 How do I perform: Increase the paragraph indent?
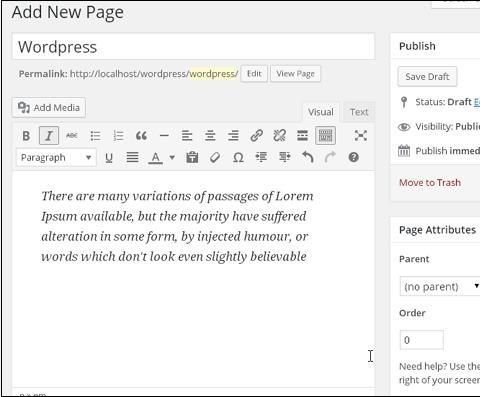[x=284, y=157]
